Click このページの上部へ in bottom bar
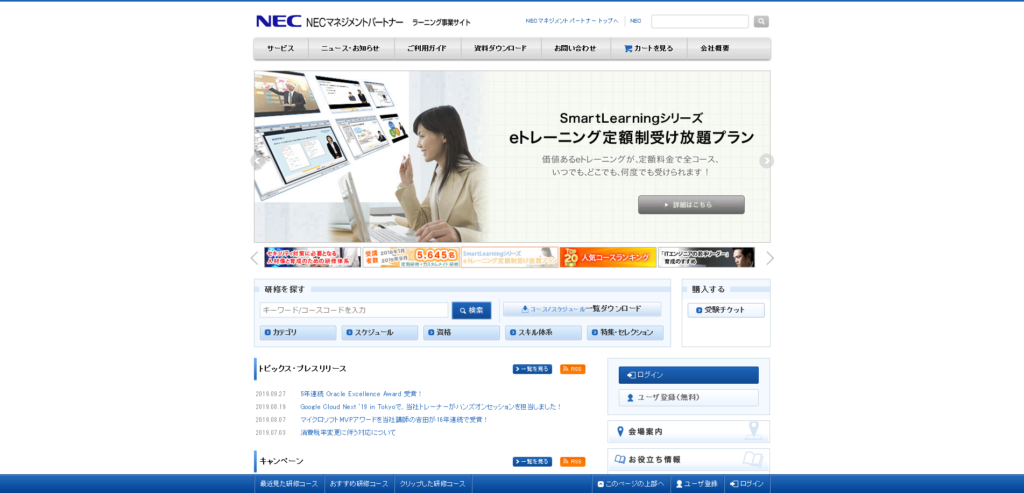The image size is (1024, 493). click(631, 484)
